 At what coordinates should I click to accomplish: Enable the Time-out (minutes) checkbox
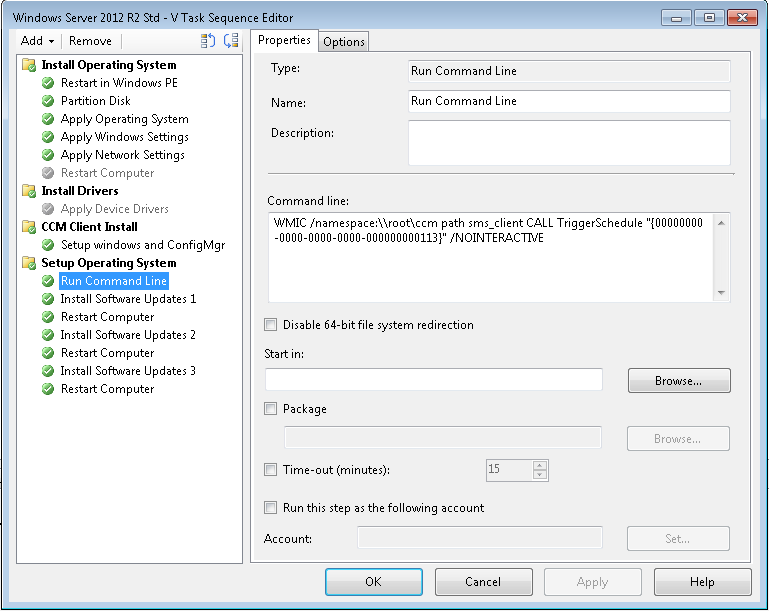pos(270,470)
